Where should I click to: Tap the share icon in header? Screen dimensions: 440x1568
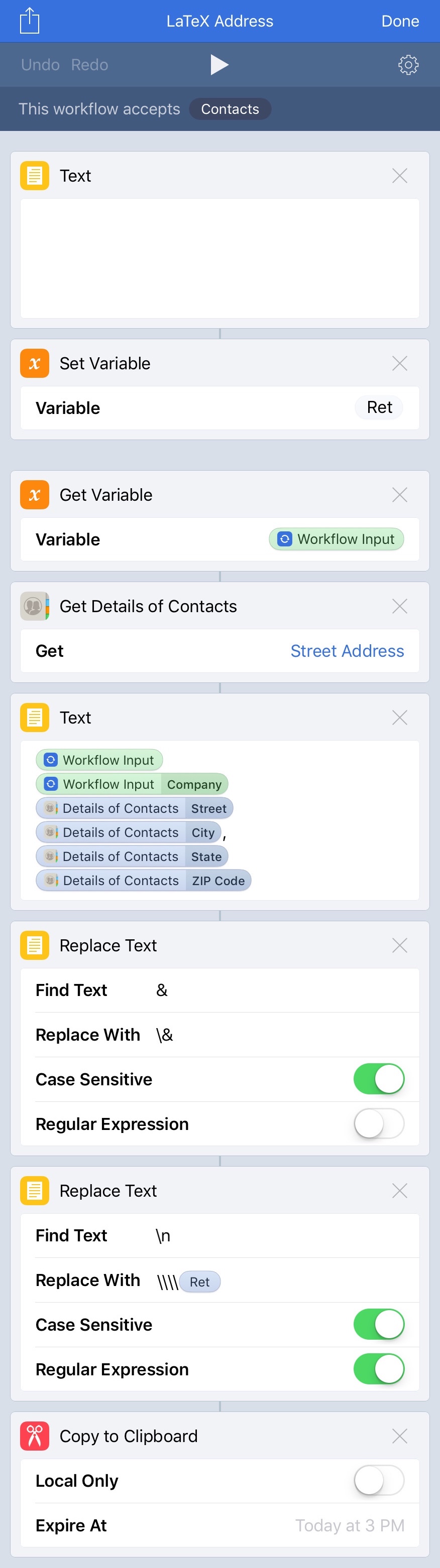(x=29, y=21)
